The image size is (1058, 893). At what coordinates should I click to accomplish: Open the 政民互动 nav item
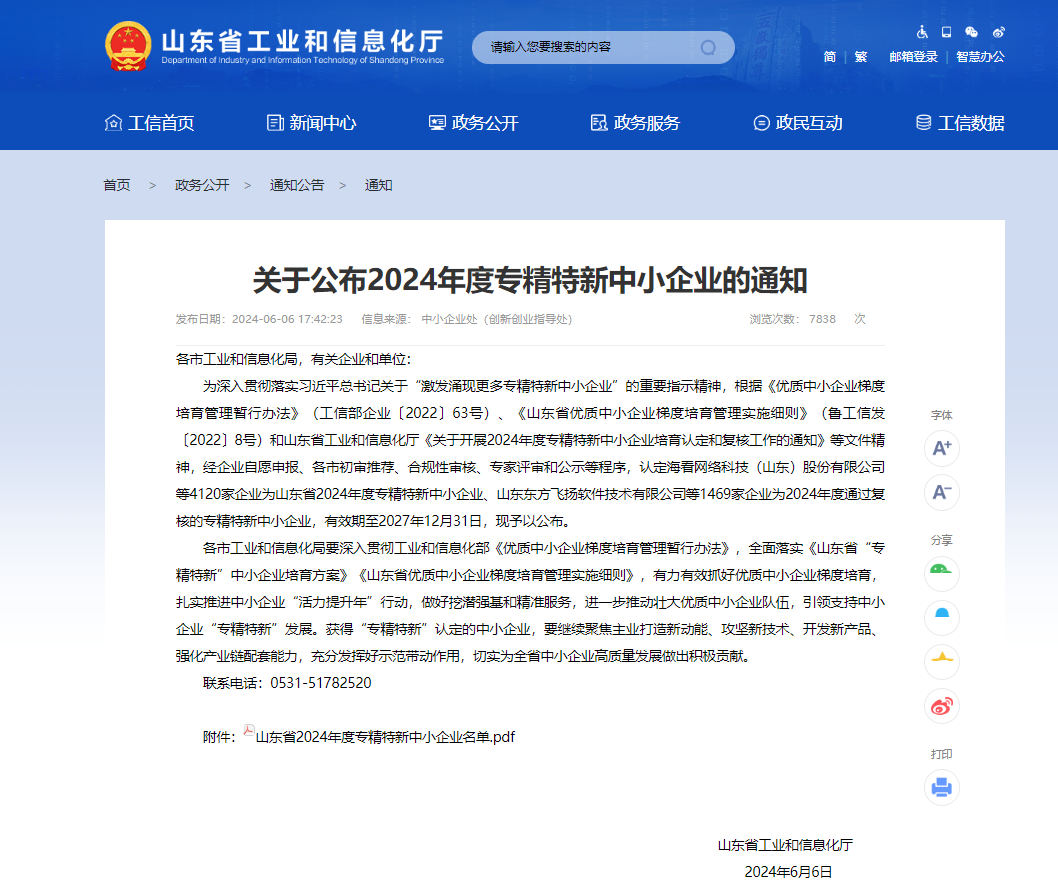click(809, 123)
